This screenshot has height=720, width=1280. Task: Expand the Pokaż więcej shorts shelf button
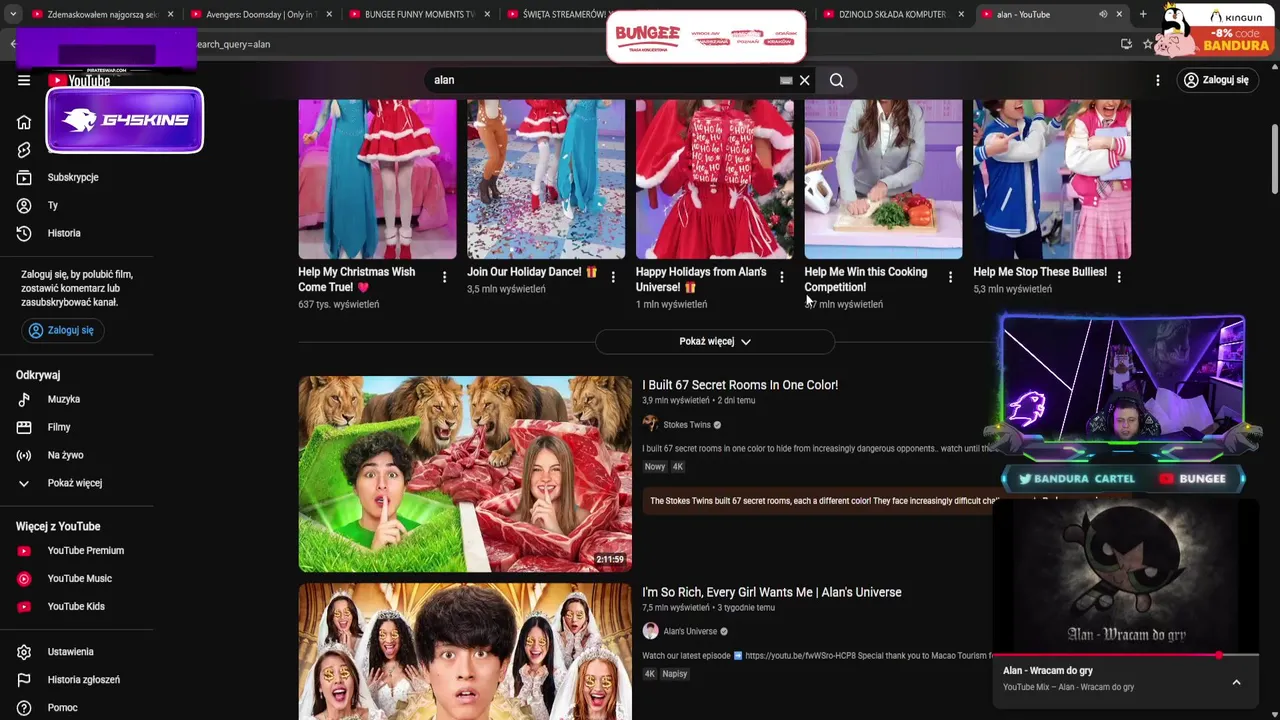pyautogui.click(x=715, y=341)
